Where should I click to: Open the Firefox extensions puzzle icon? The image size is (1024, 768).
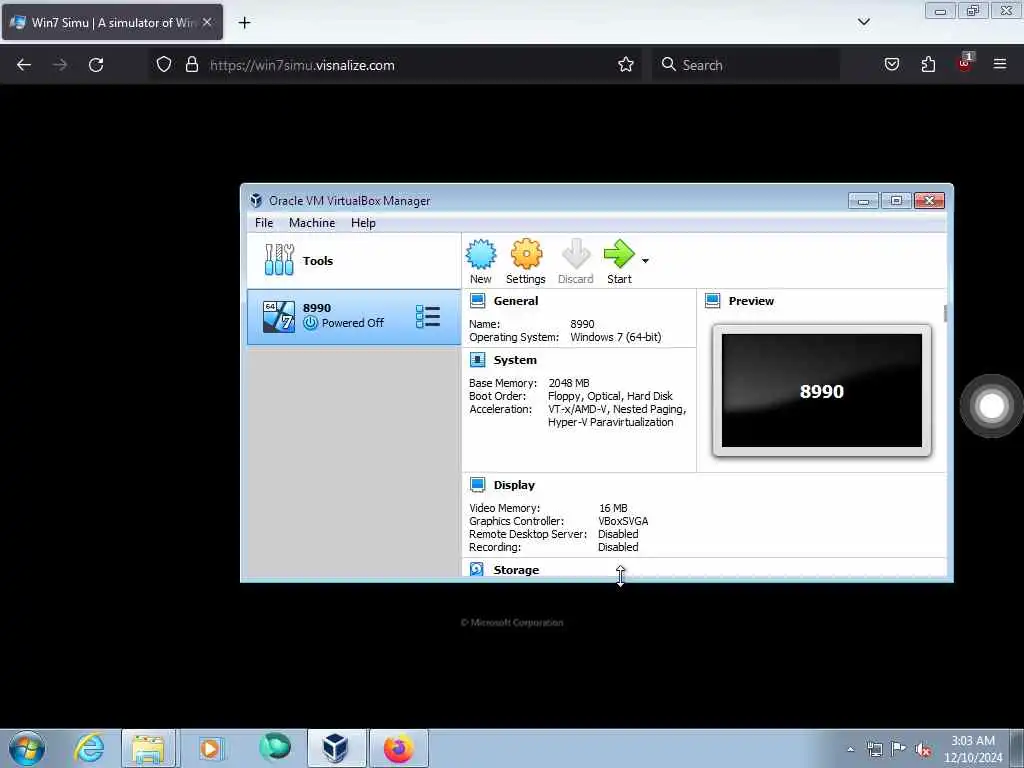coord(928,65)
